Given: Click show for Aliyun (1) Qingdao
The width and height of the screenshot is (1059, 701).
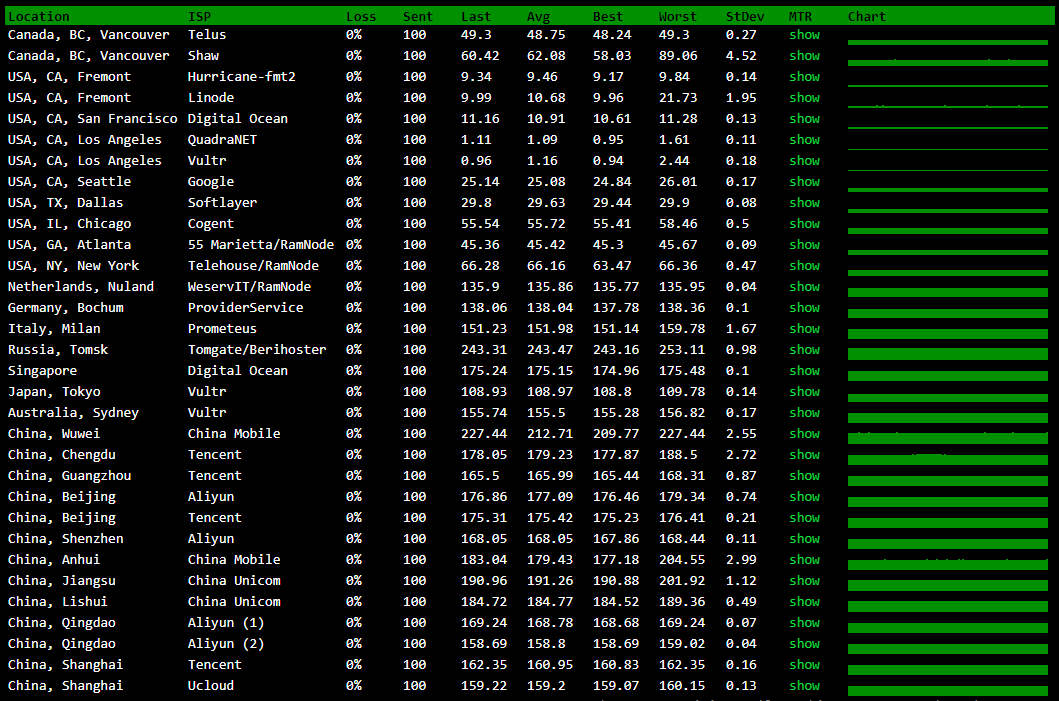Looking at the screenshot, I should click(804, 622).
